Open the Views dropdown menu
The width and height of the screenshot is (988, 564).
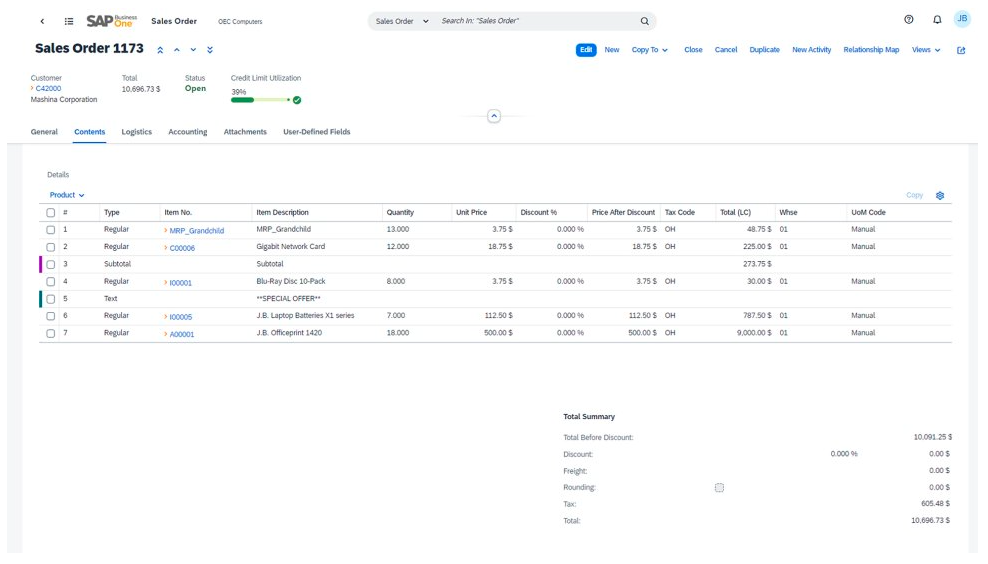click(x=926, y=50)
